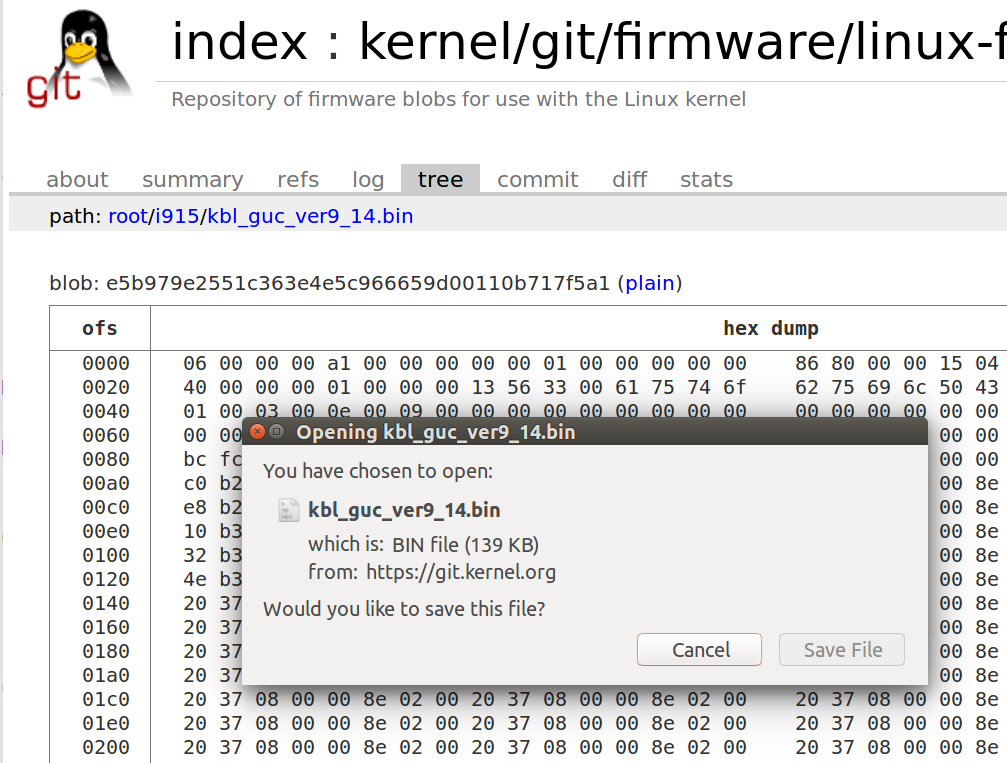Open the diff tab
This screenshot has height=763, width=1007.
pos(629,179)
